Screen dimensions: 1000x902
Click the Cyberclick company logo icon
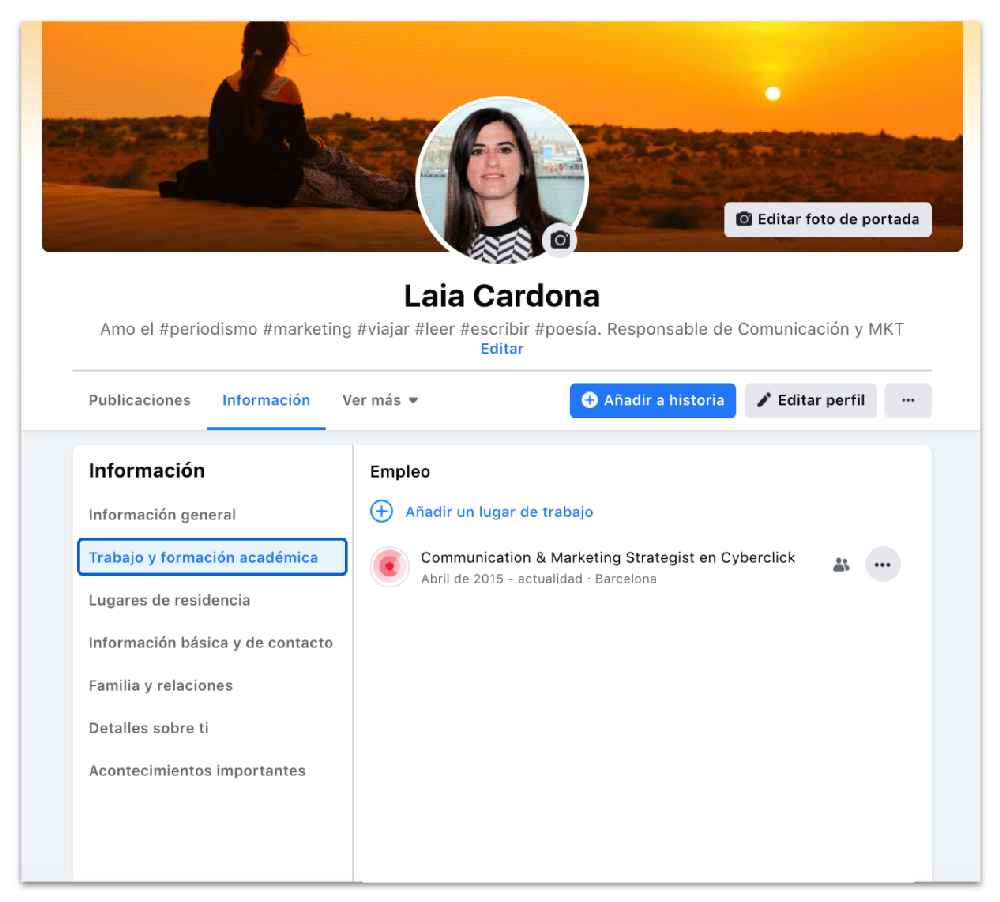(x=389, y=566)
